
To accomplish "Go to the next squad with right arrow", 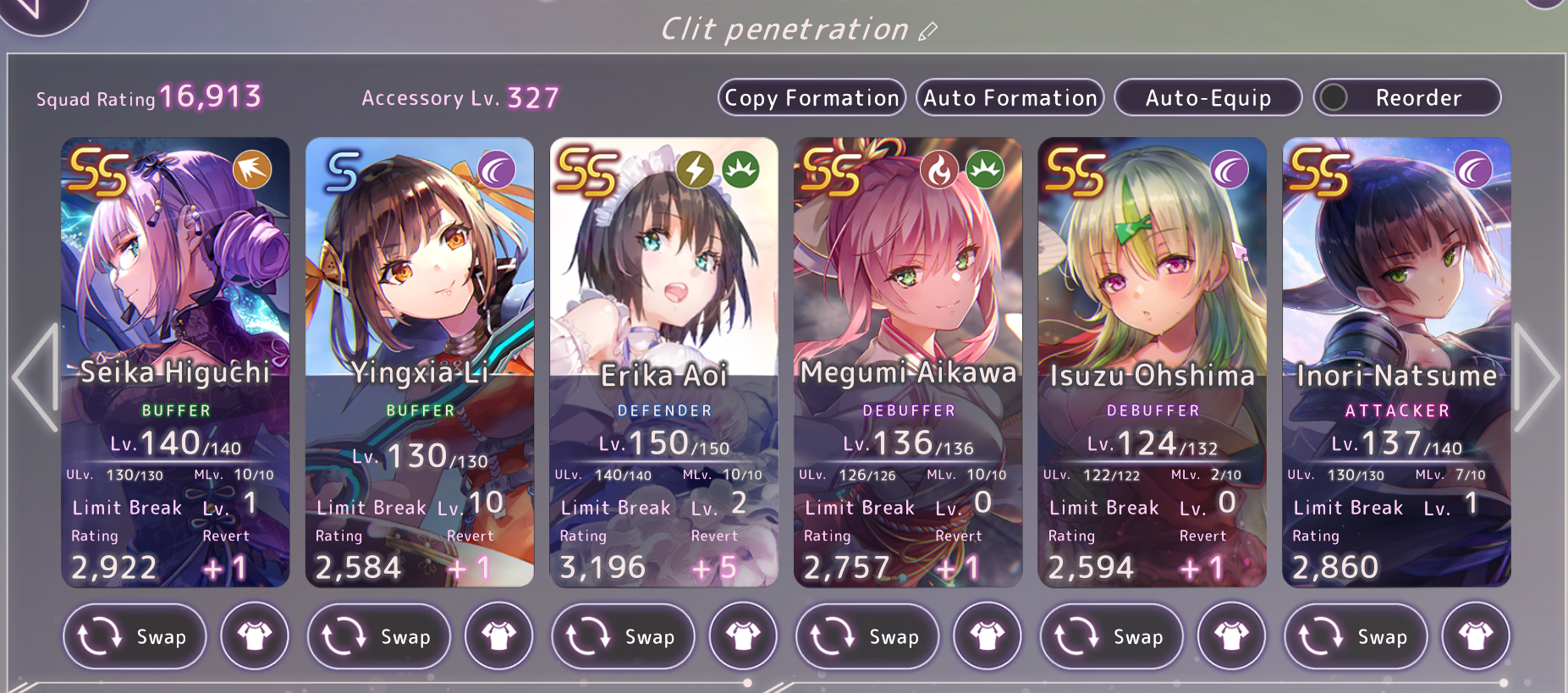I will point(1535,377).
